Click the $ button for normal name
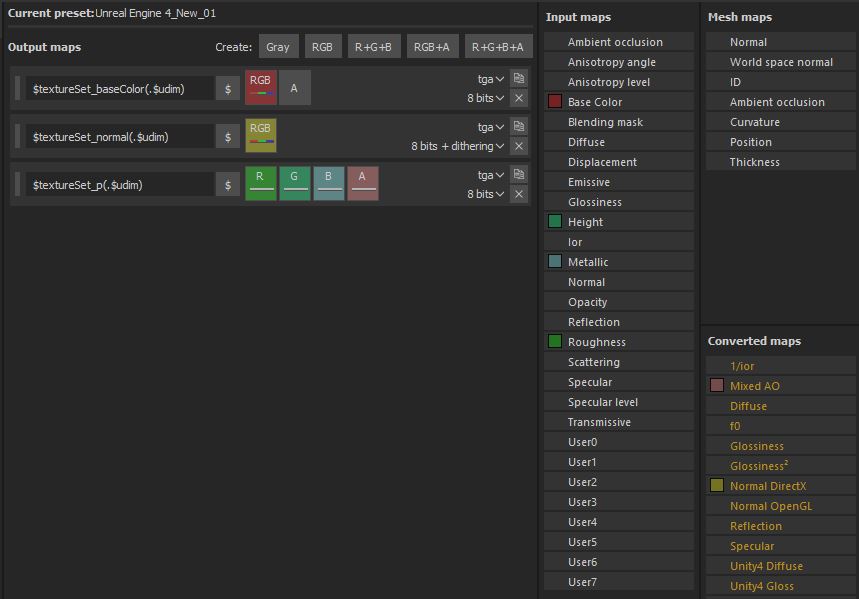 click(x=228, y=137)
